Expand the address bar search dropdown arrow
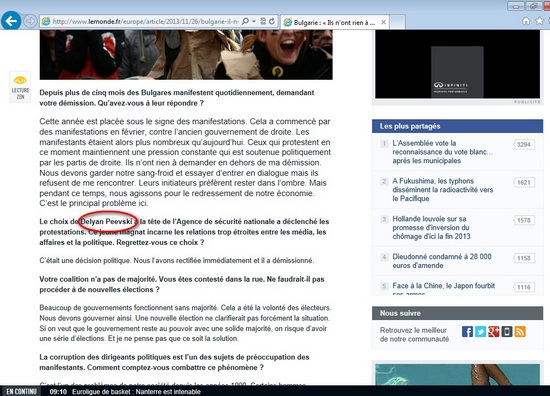Screen dimensions: 550x396 coord(254,21)
